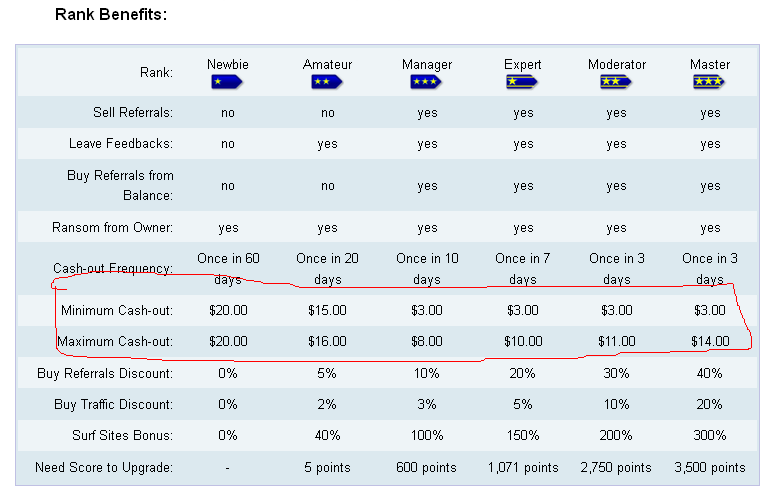Click the Master $14.00 maximum cash-out value
765x489 pixels.
point(710,342)
